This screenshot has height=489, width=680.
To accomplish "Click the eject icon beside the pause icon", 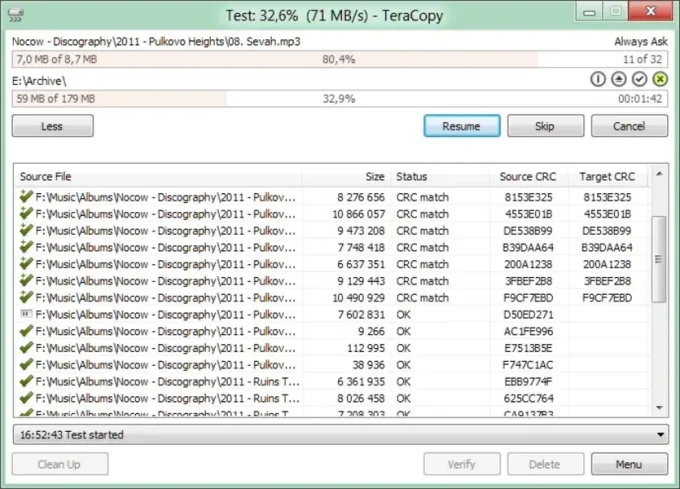I will tap(619, 79).
